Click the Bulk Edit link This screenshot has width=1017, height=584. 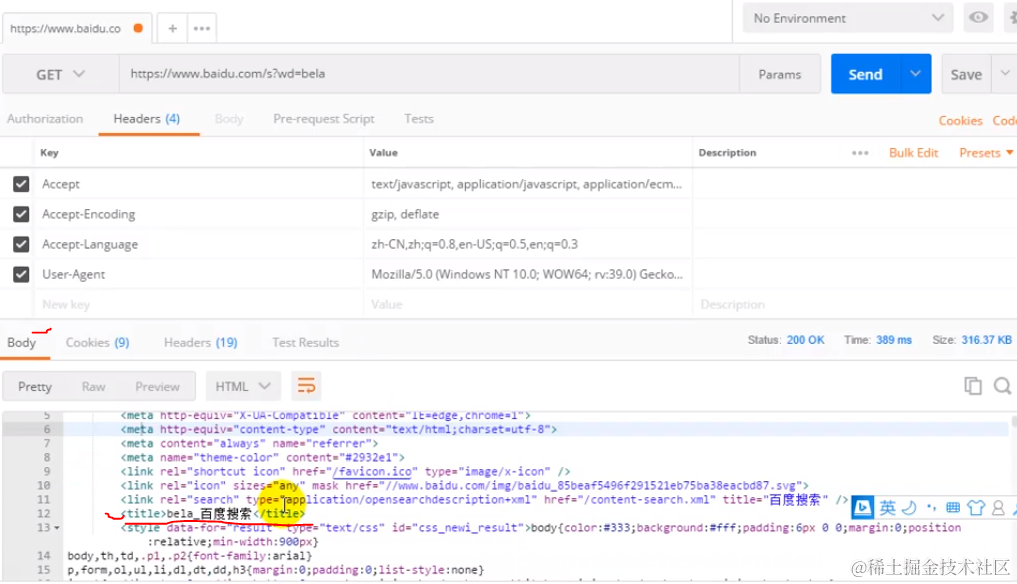click(913, 153)
